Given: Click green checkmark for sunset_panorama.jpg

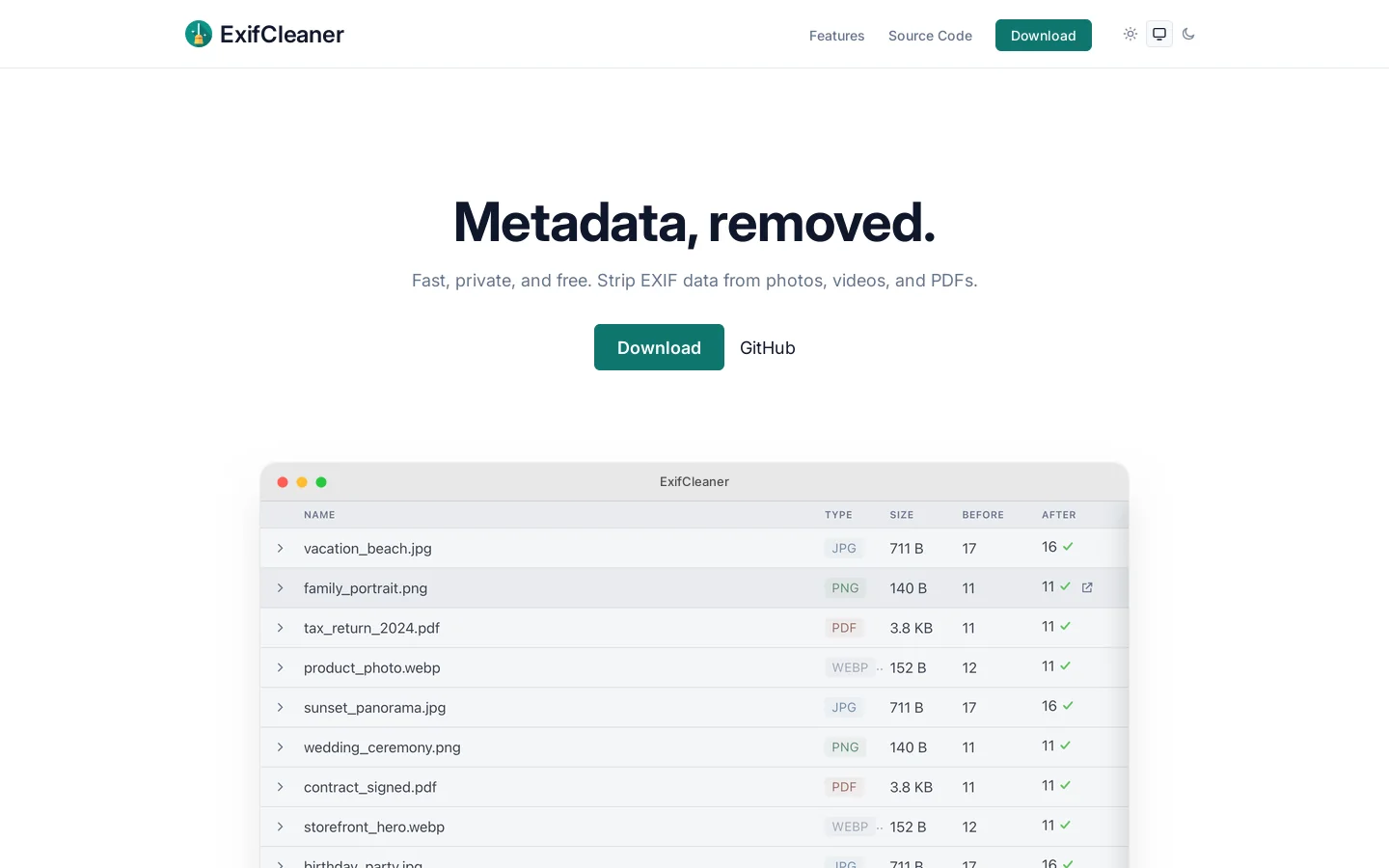Looking at the screenshot, I should [x=1068, y=706].
